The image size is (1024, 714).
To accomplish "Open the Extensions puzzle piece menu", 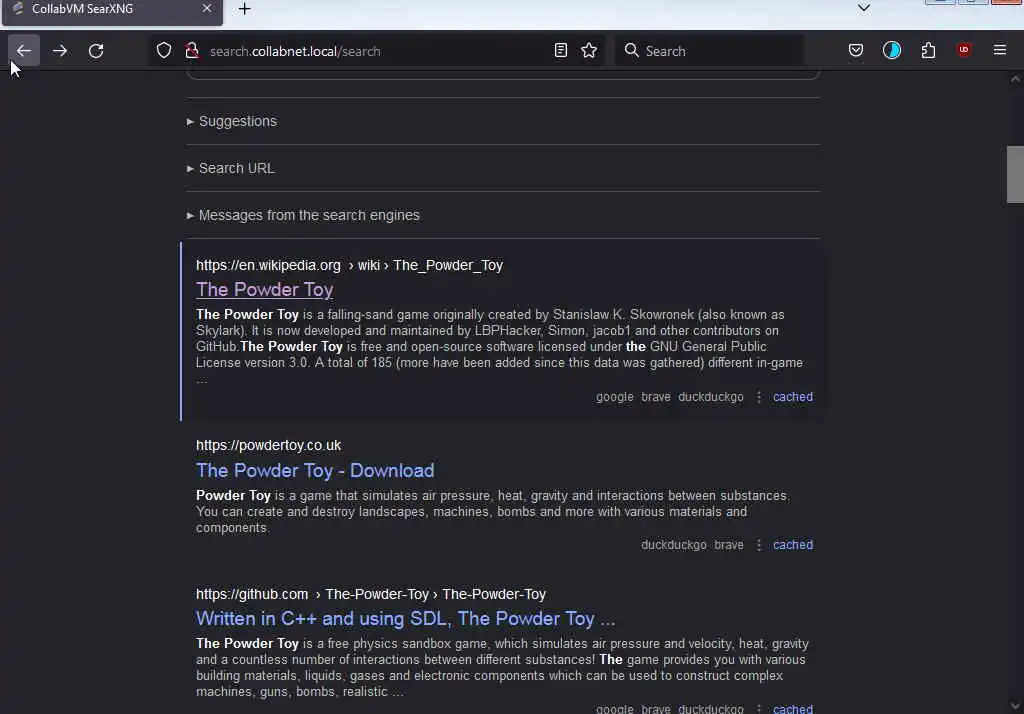I will pyautogui.click(x=928, y=50).
